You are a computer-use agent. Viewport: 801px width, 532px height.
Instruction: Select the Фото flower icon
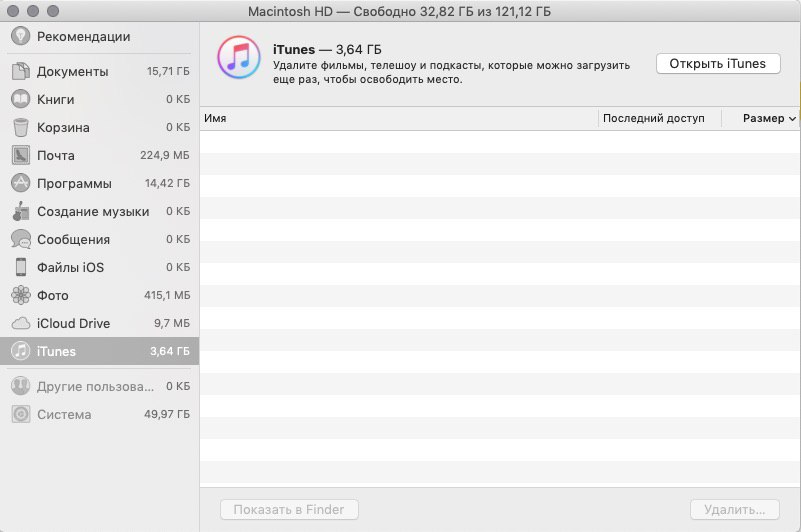tap(20, 295)
